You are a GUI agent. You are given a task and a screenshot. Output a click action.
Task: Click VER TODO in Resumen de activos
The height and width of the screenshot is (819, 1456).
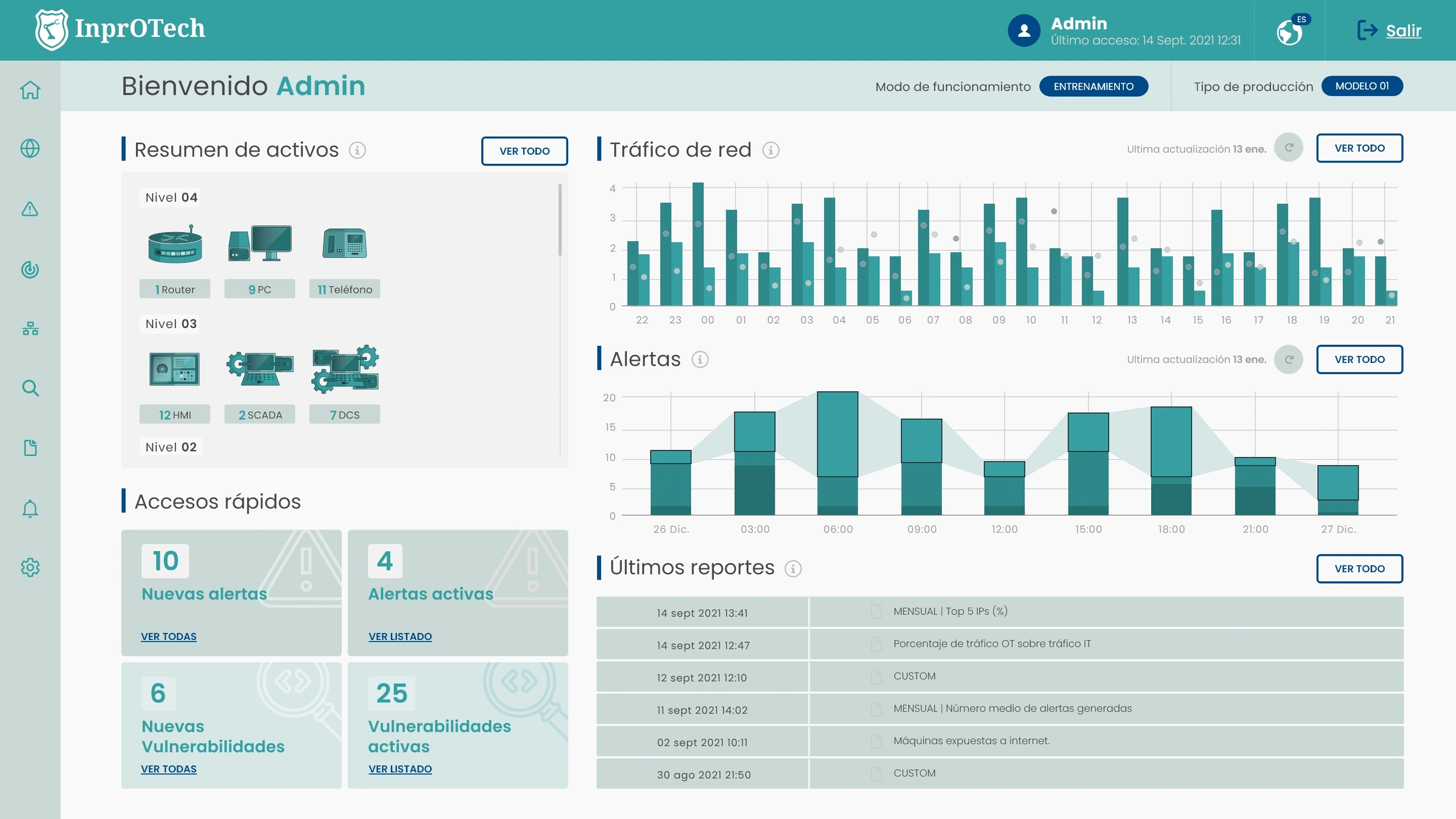coord(524,151)
